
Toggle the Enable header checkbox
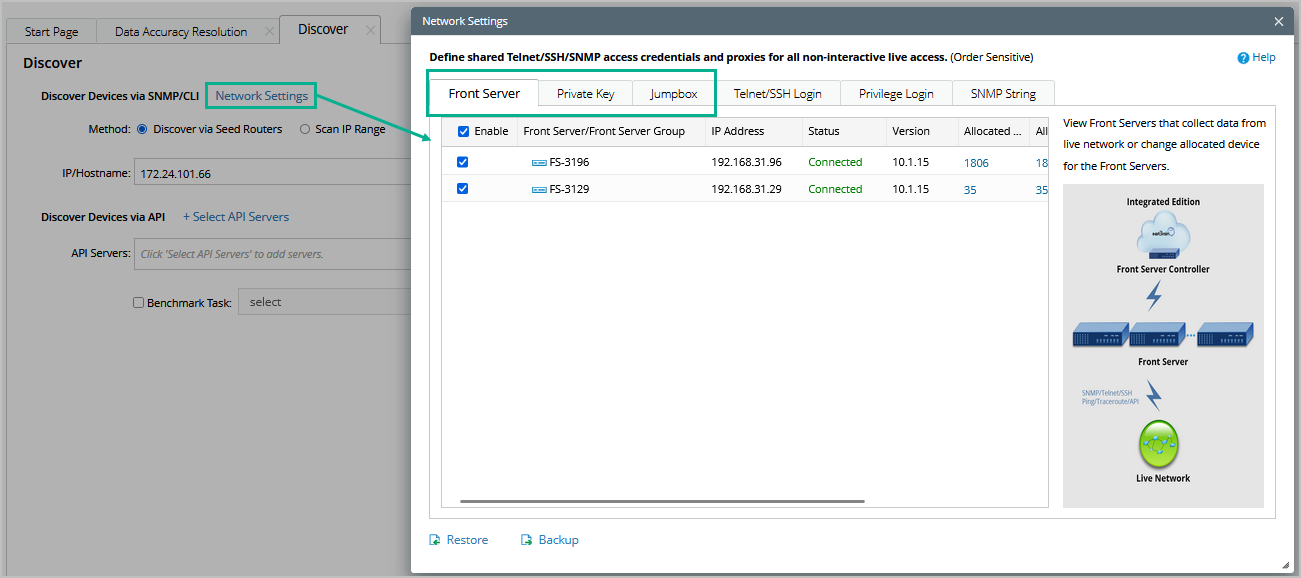pyautogui.click(x=463, y=131)
